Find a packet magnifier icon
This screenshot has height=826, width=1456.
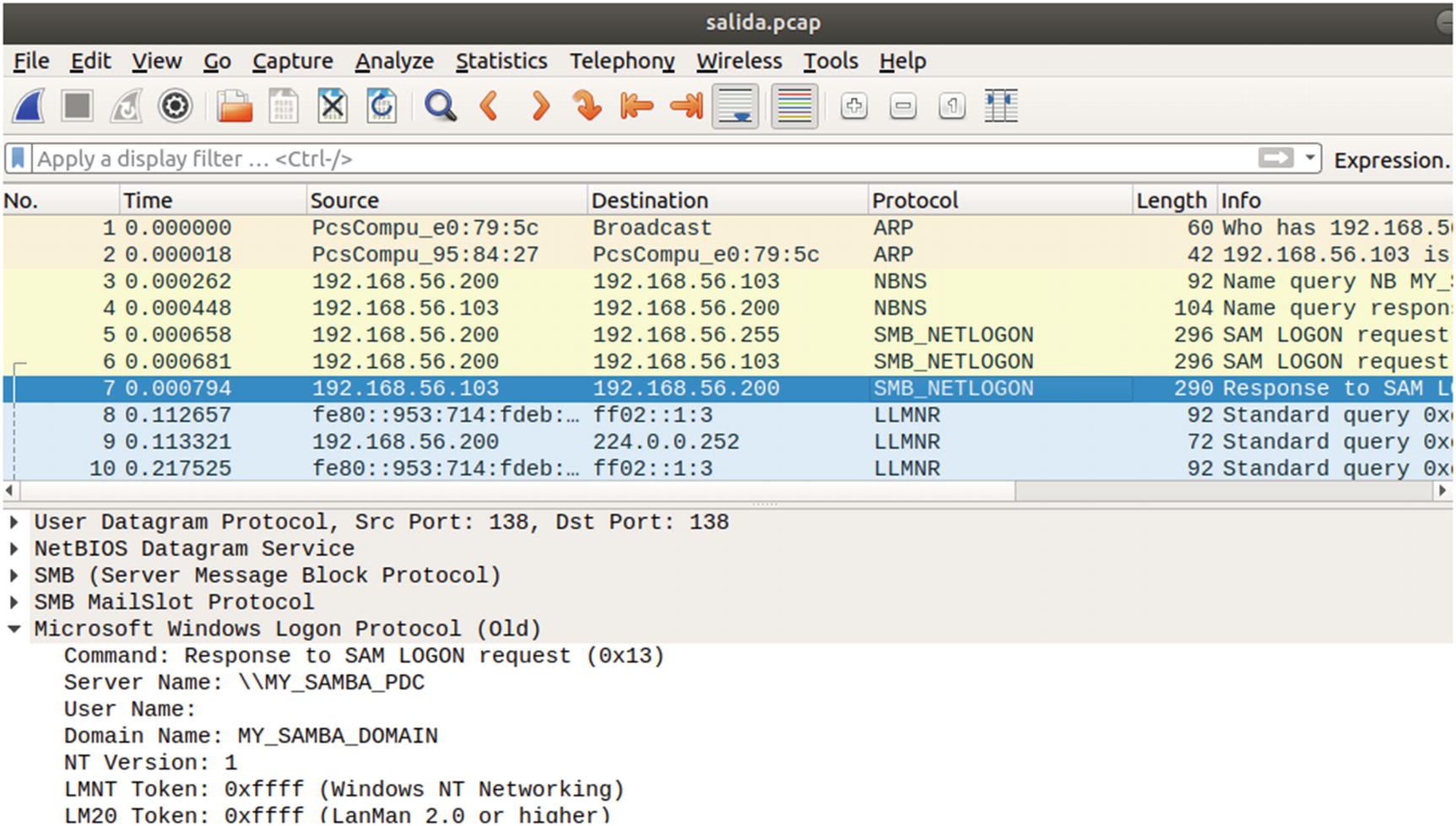click(x=441, y=106)
